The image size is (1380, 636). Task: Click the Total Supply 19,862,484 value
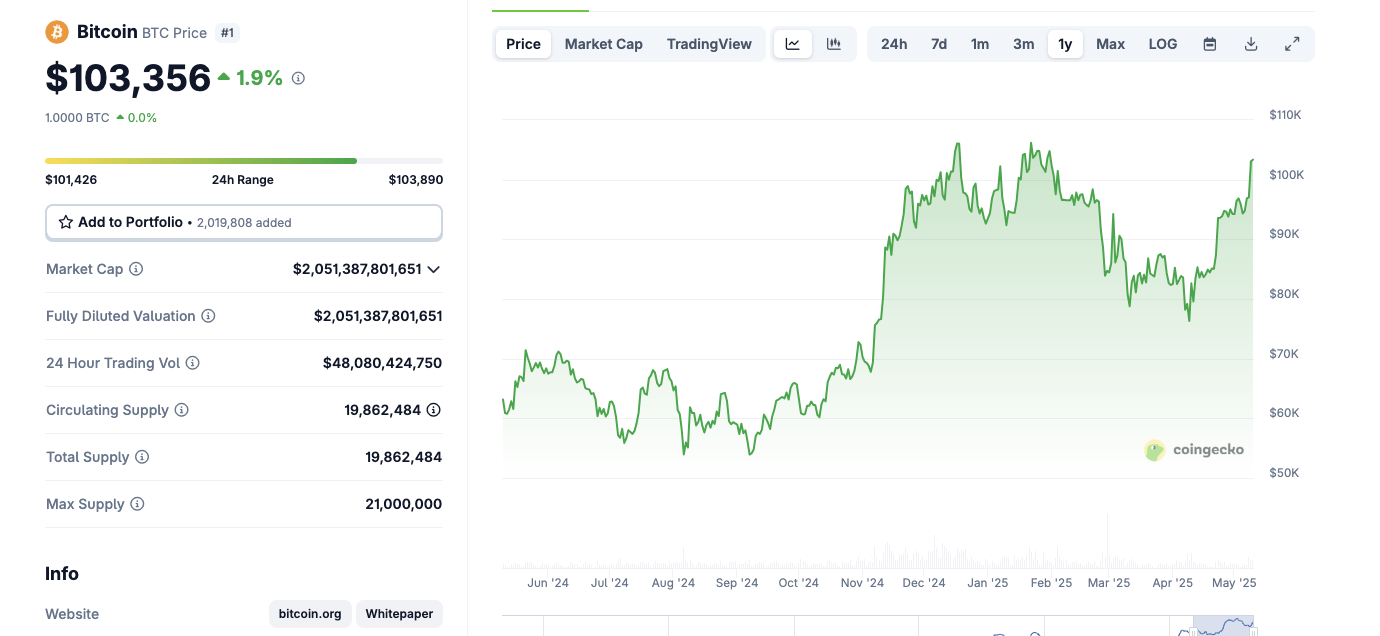tap(404, 457)
